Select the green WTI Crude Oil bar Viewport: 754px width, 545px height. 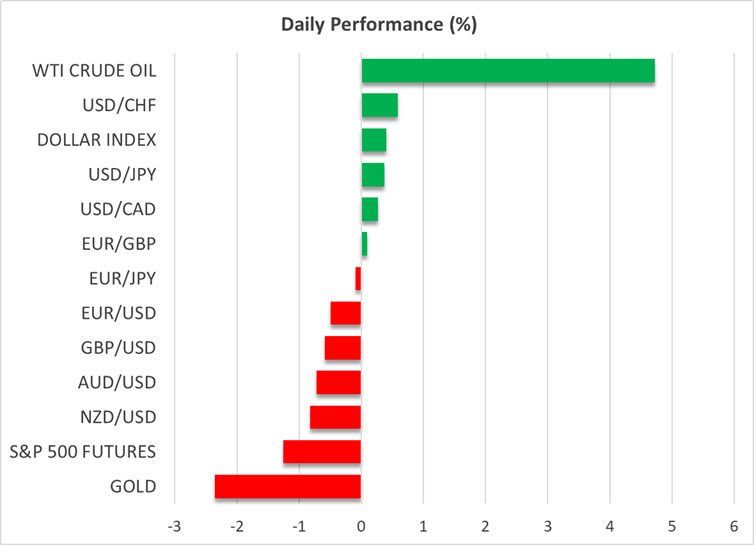pos(507,71)
